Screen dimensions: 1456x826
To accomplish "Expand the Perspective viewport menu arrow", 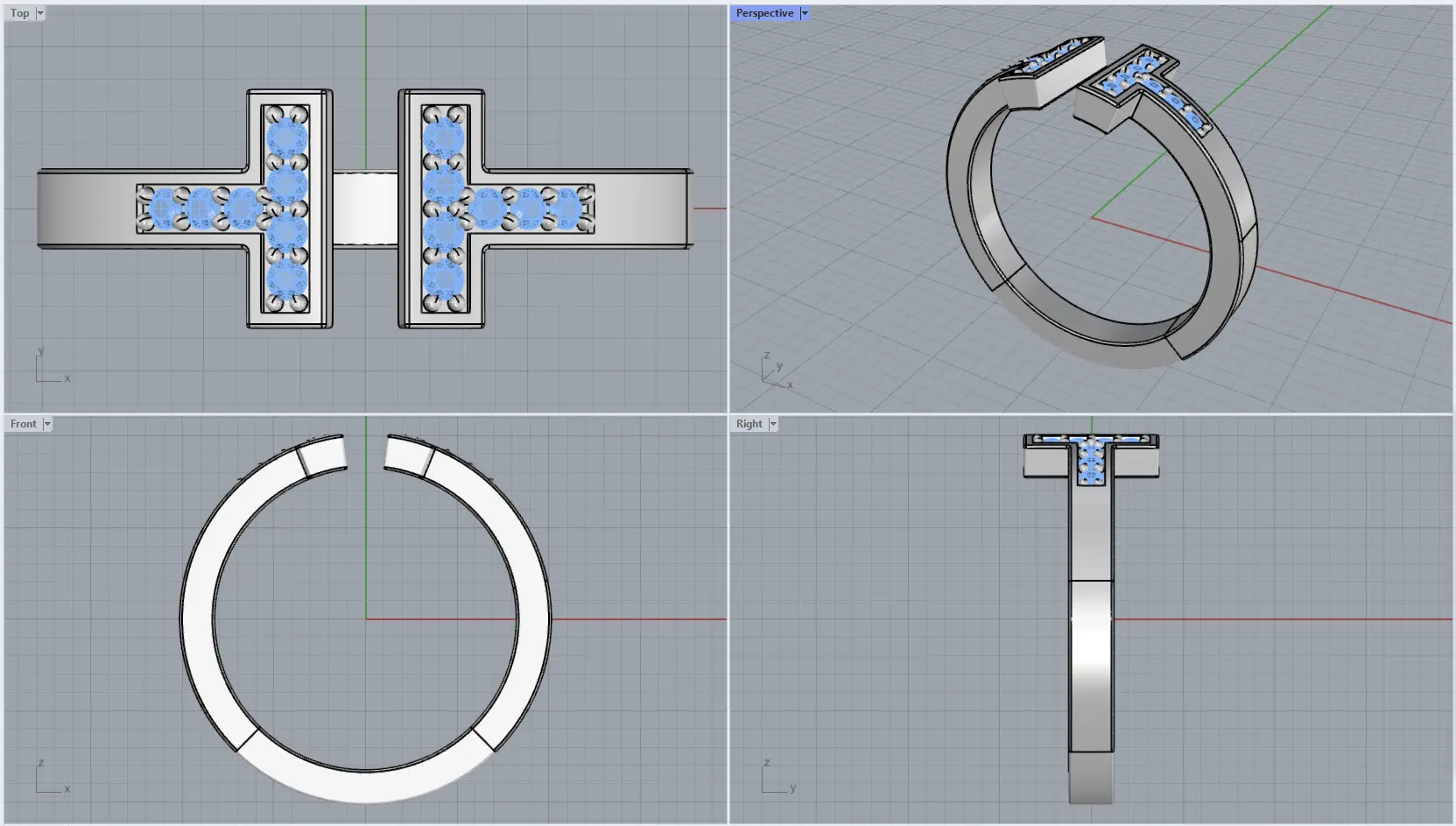I will tap(805, 13).
